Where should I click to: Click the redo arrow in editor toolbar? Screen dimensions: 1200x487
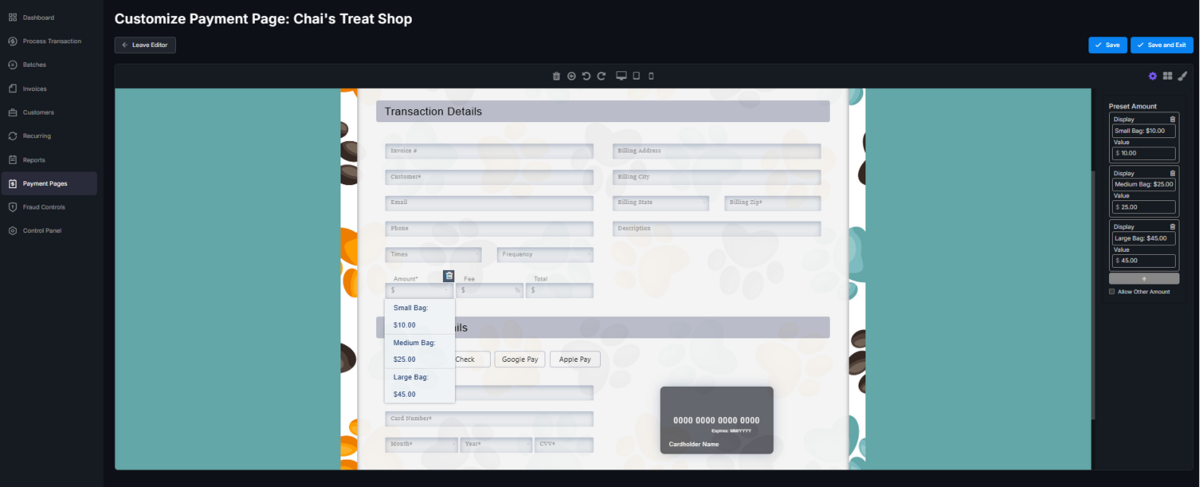[x=601, y=76]
